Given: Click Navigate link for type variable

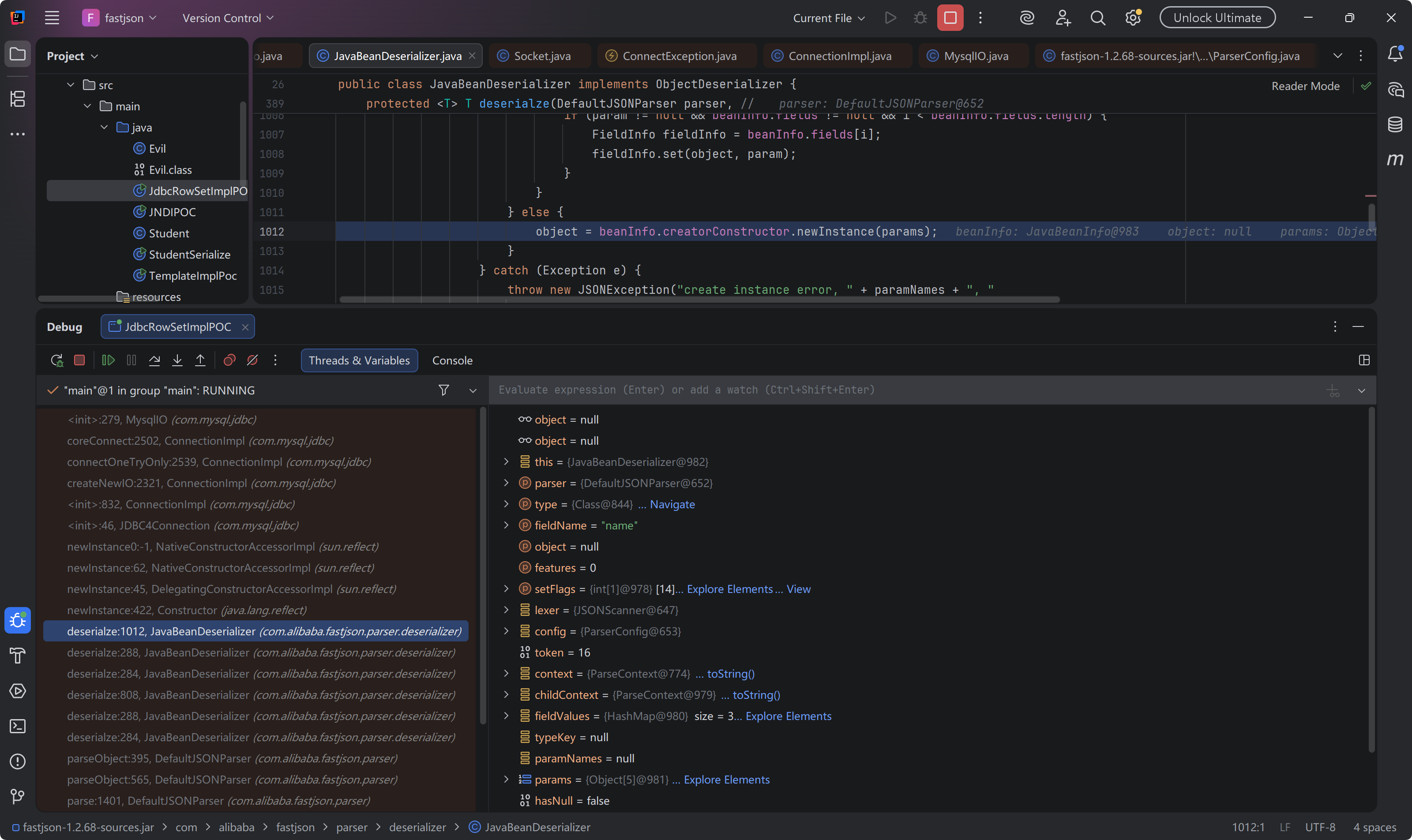Looking at the screenshot, I should coord(672,504).
